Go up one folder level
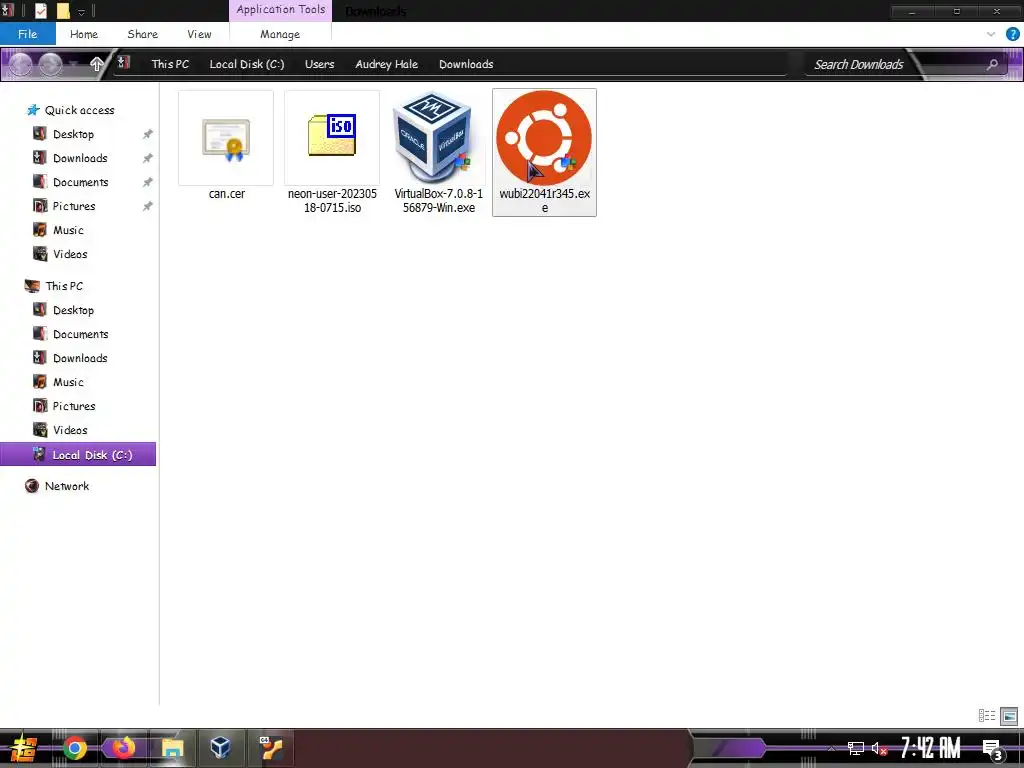 coord(96,64)
